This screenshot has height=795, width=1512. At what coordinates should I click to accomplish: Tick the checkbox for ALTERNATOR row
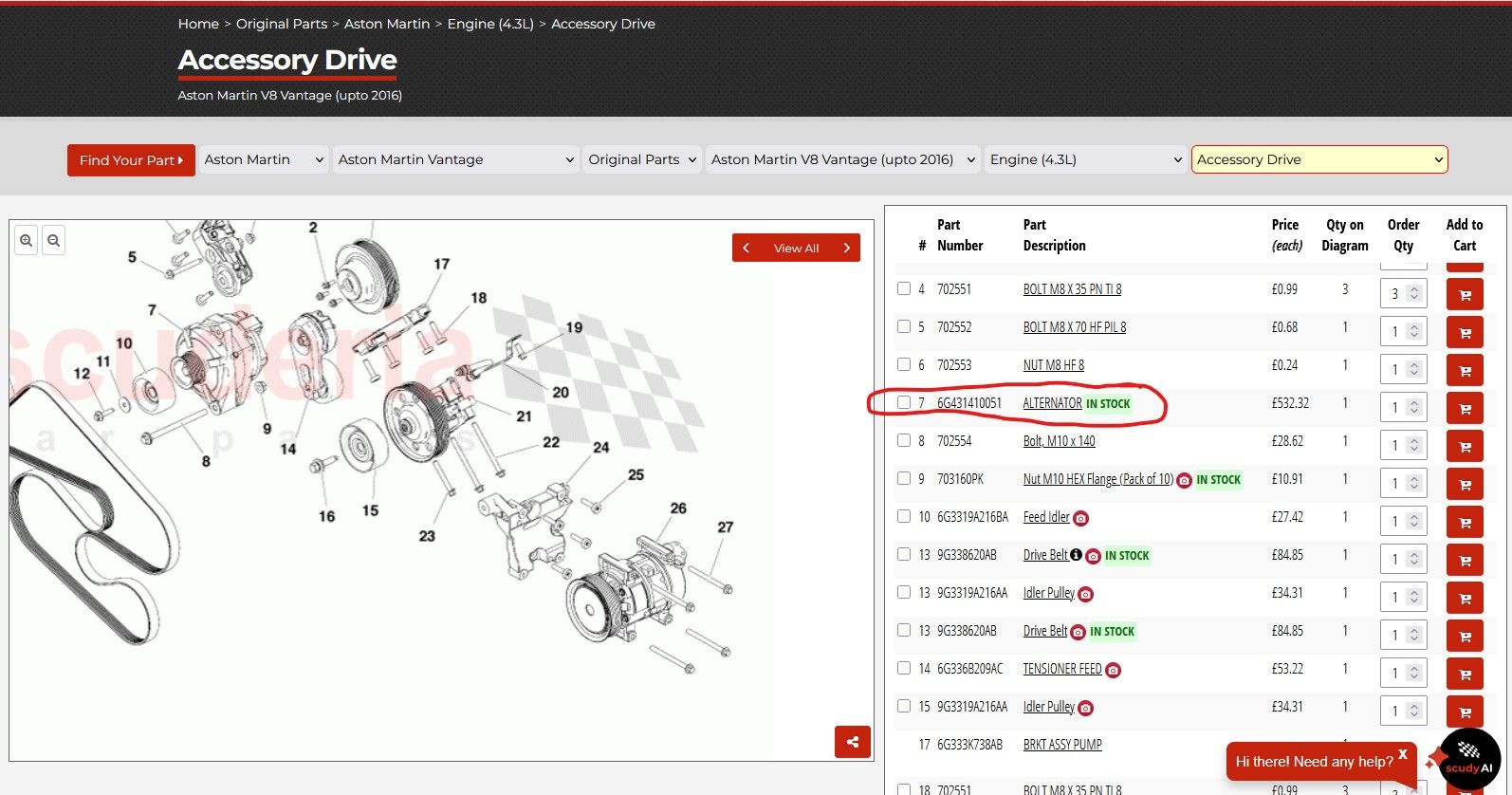pos(904,402)
